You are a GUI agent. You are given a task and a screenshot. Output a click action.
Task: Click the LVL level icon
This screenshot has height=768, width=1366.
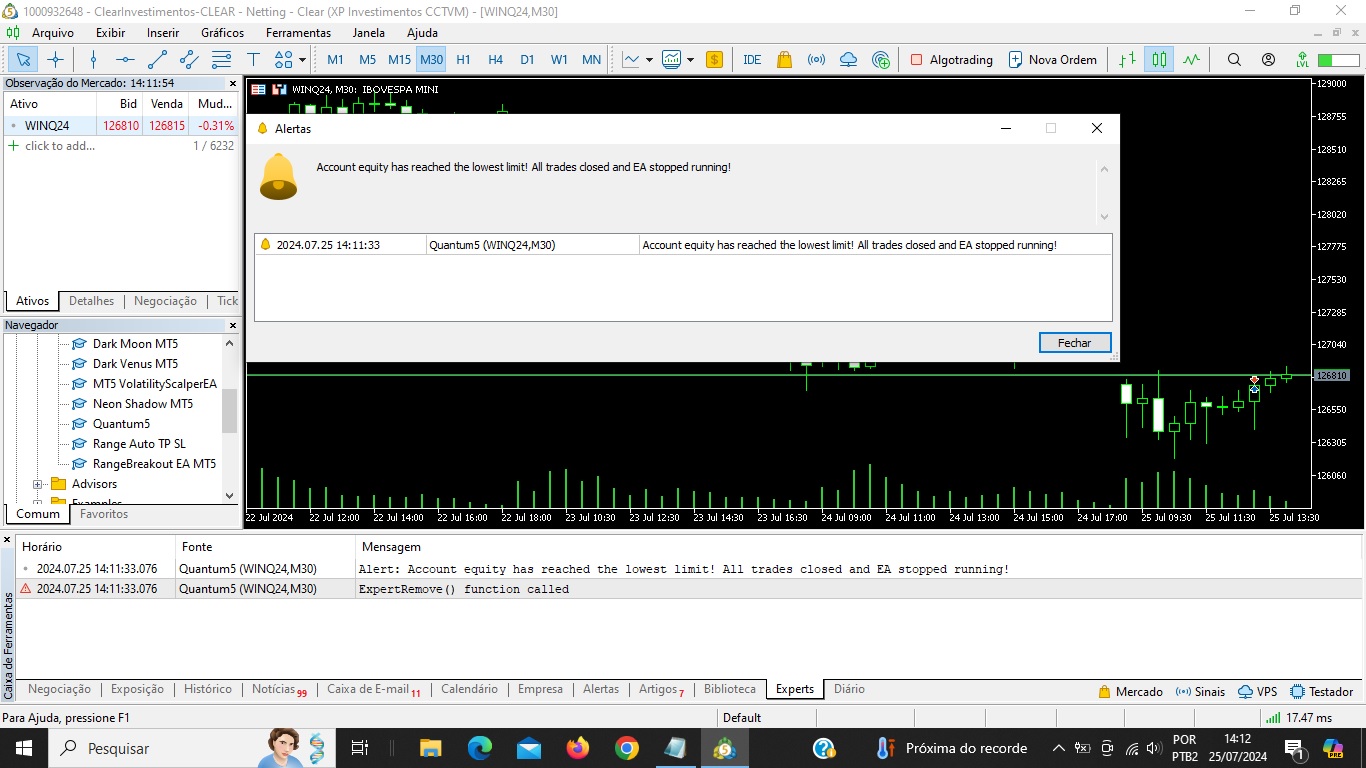coord(1302,59)
